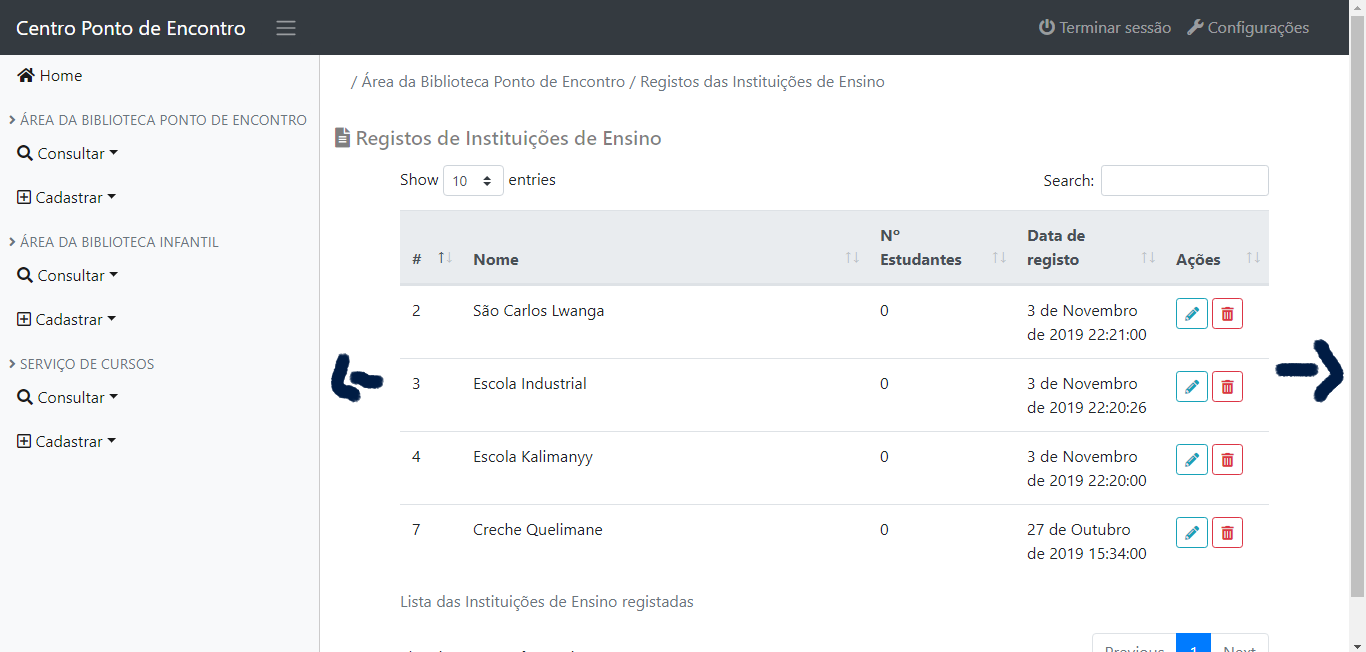Image resolution: width=1366 pixels, height=652 pixels.
Task: Edit Creche Quelimane via its pencil icon
Action: tap(1191, 532)
